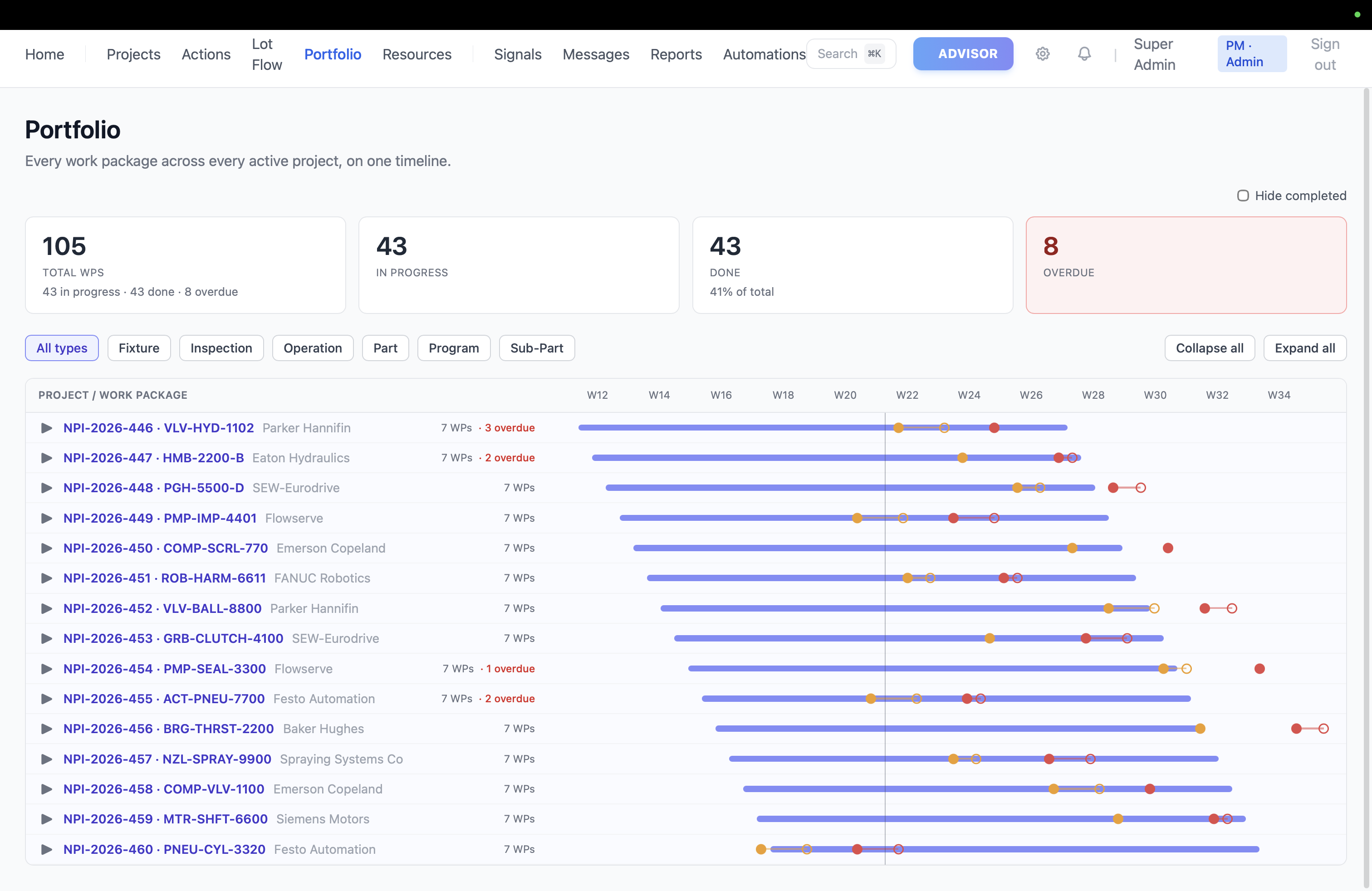Click orange milestone dot on NPI-2026-456 timeline
The height and width of the screenshot is (891, 1372).
pyautogui.click(x=1200, y=729)
